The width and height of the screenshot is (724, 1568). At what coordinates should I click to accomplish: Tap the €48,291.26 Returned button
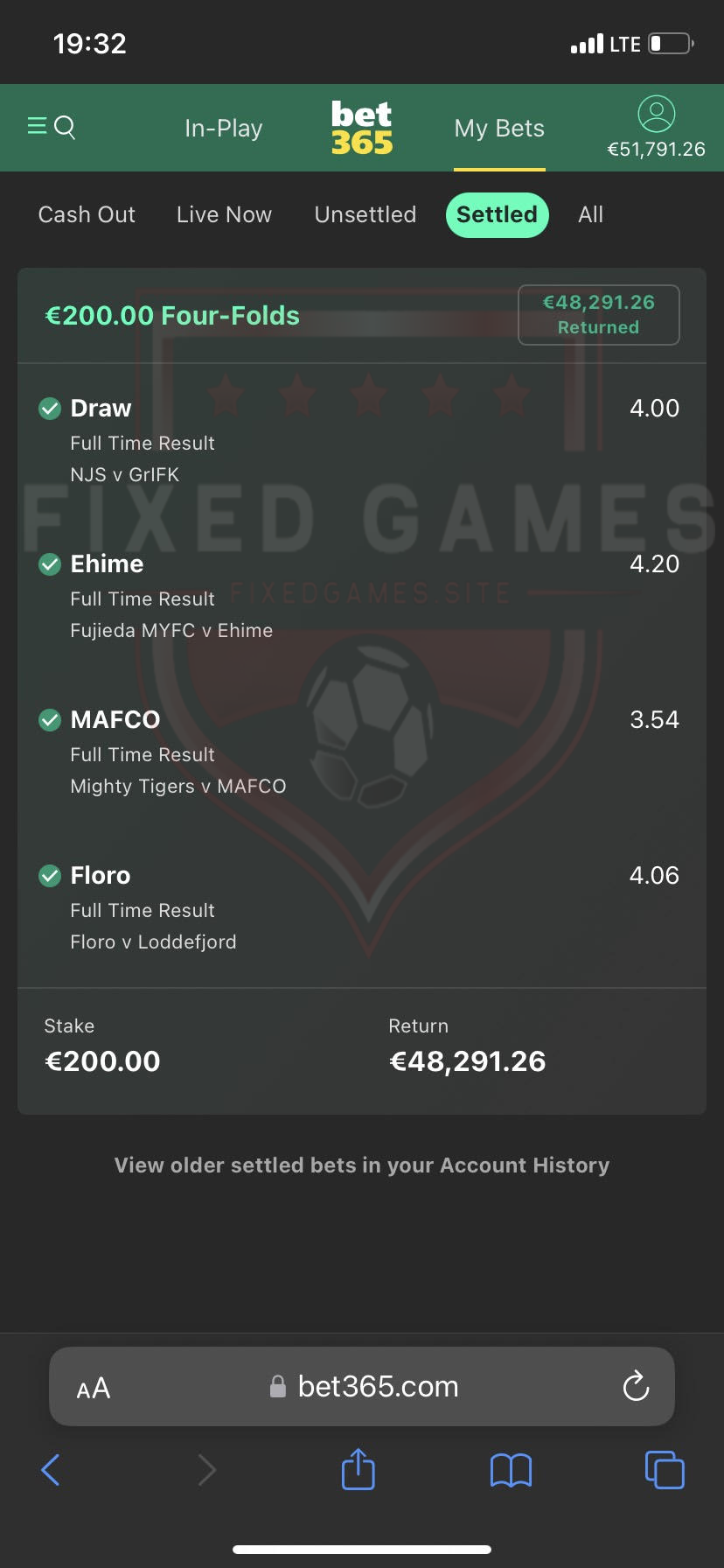tap(599, 315)
